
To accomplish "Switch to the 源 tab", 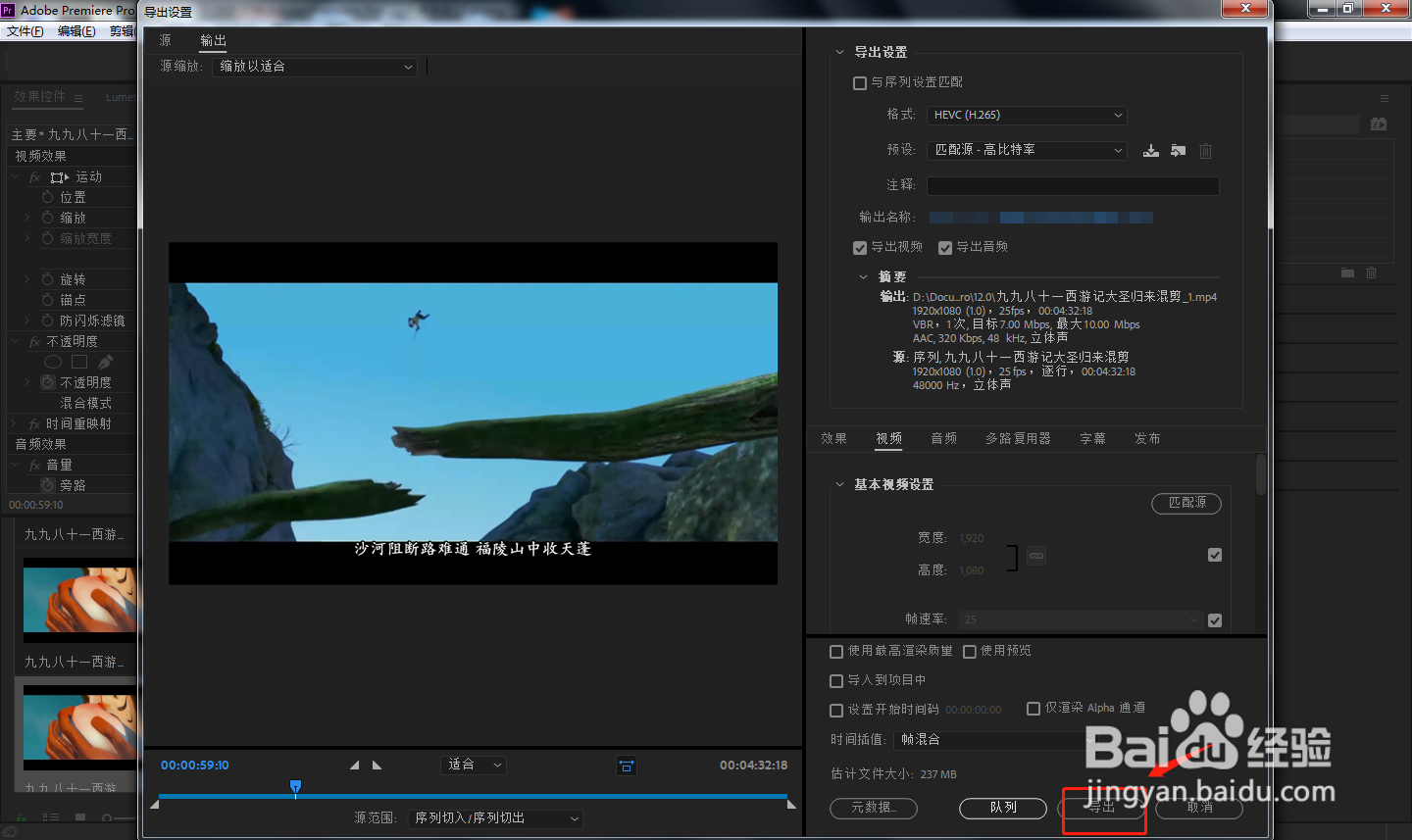I will [165, 40].
